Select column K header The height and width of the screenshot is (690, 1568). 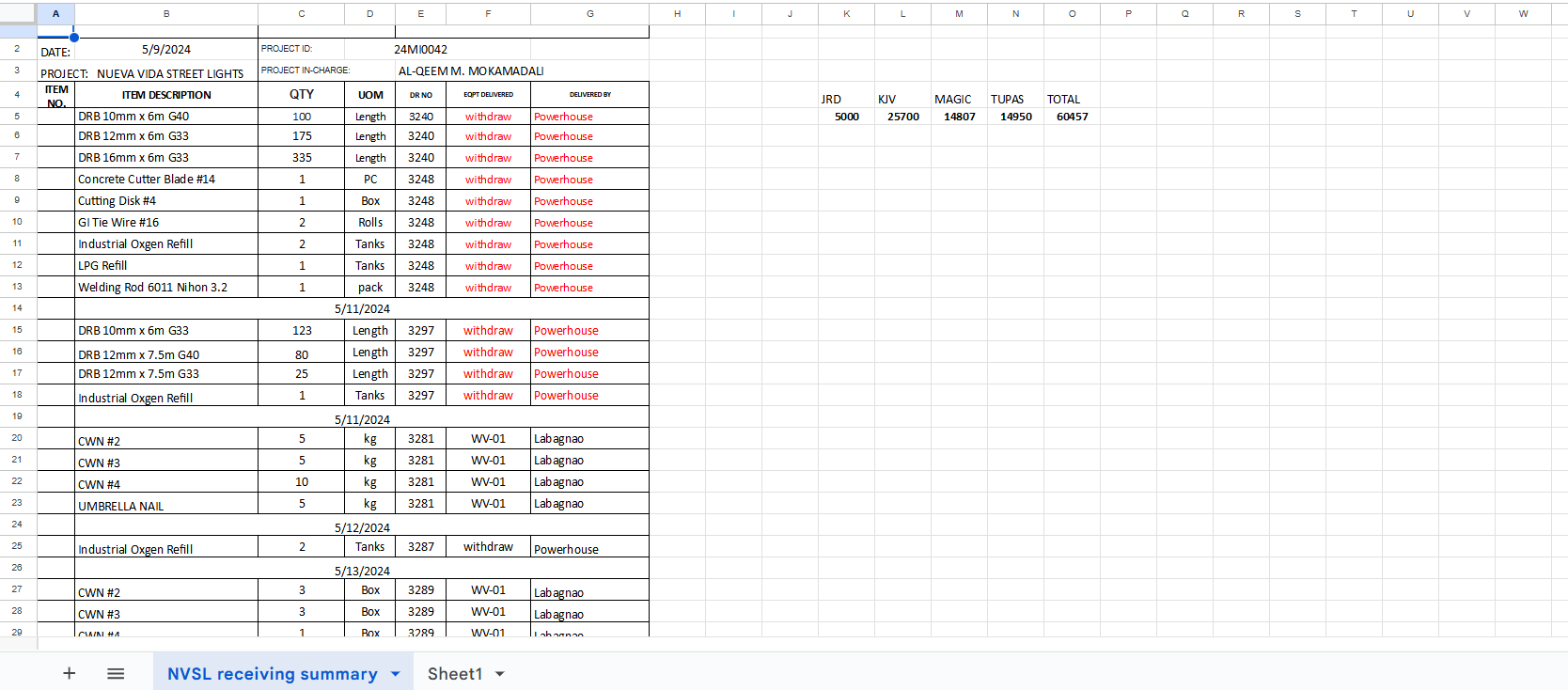coord(847,13)
